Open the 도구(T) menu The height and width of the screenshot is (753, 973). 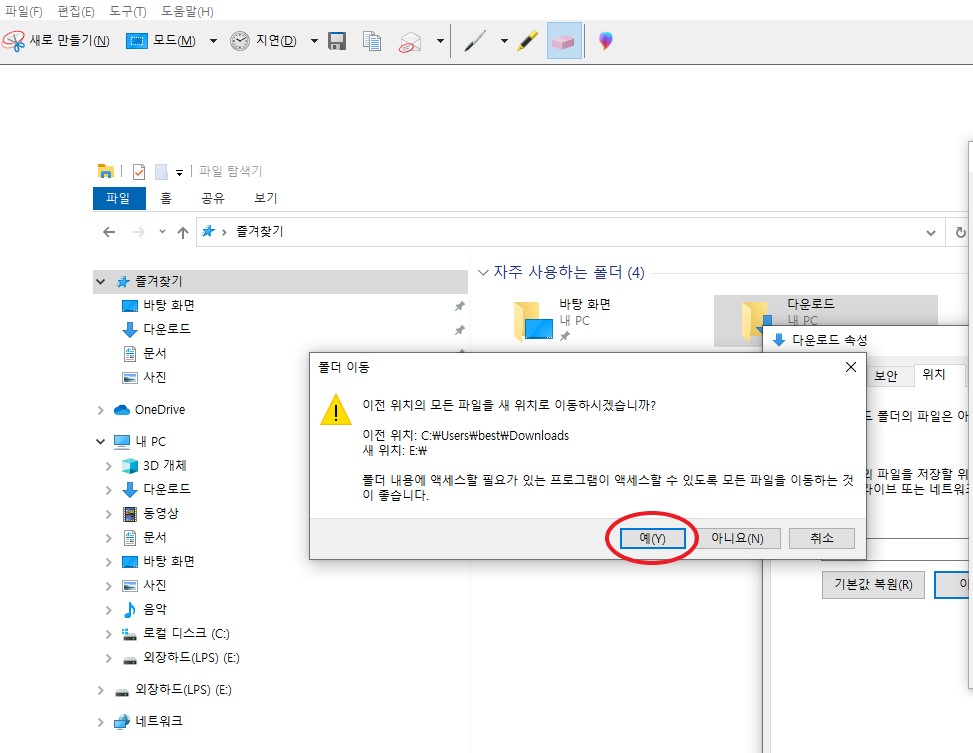click(127, 11)
